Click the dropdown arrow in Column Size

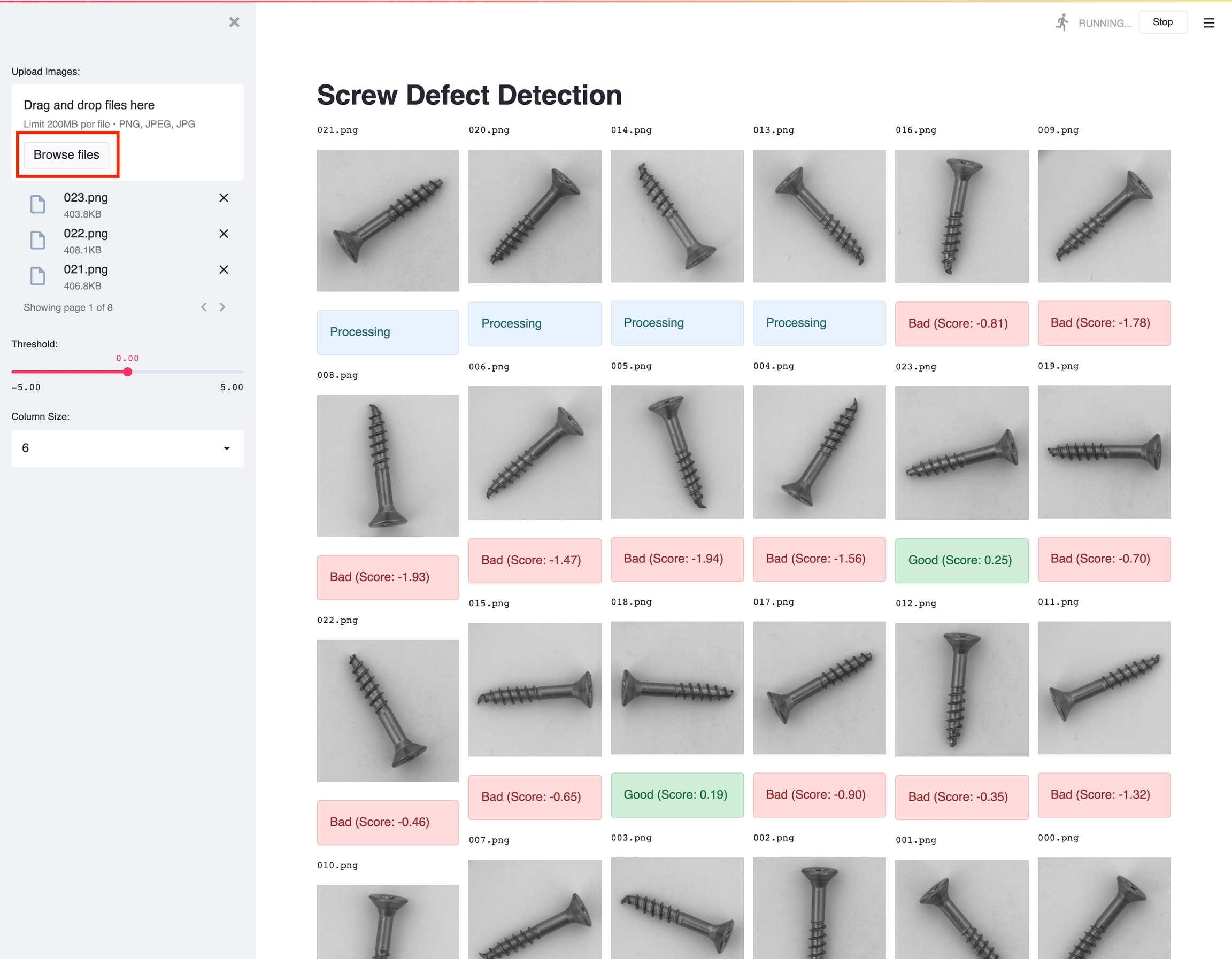click(227, 448)
